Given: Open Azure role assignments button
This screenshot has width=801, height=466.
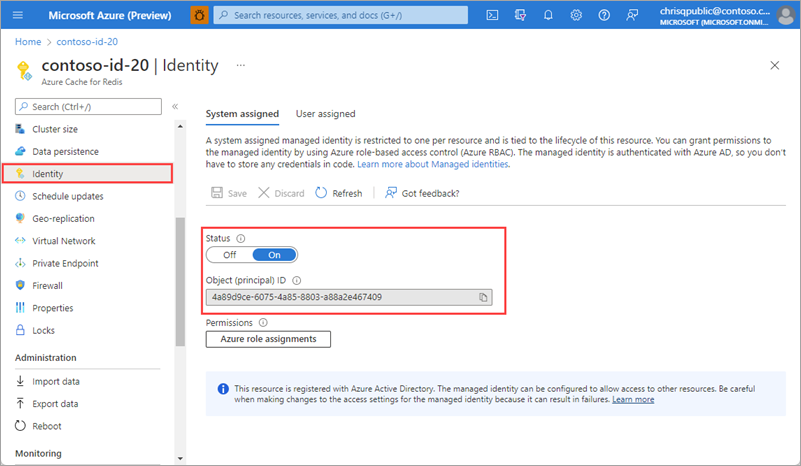Looking at the screenshot, I should [x=268, y=339].
